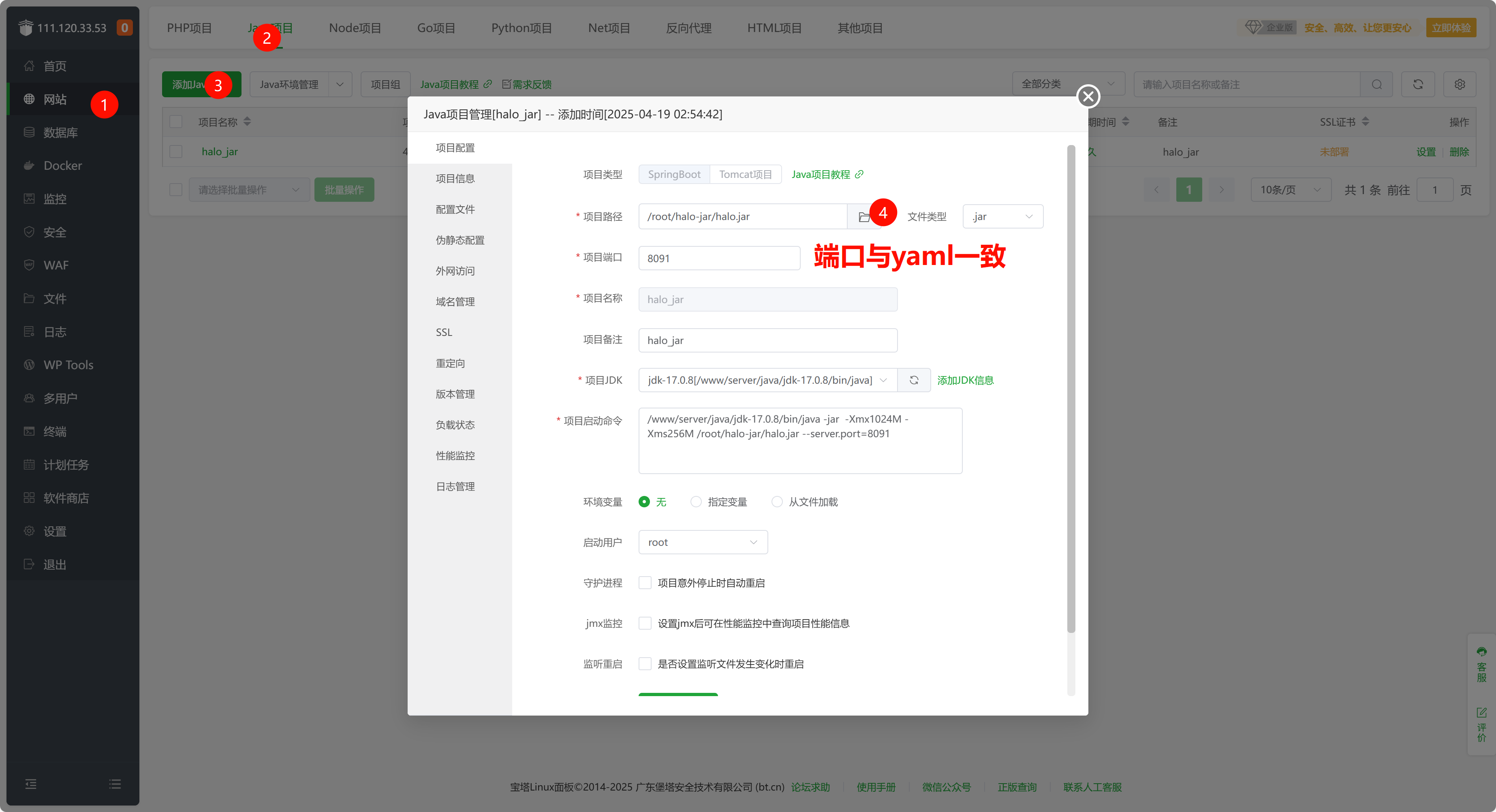
Task: Click the refresh list icon in toolbar
Action: 1418,85
